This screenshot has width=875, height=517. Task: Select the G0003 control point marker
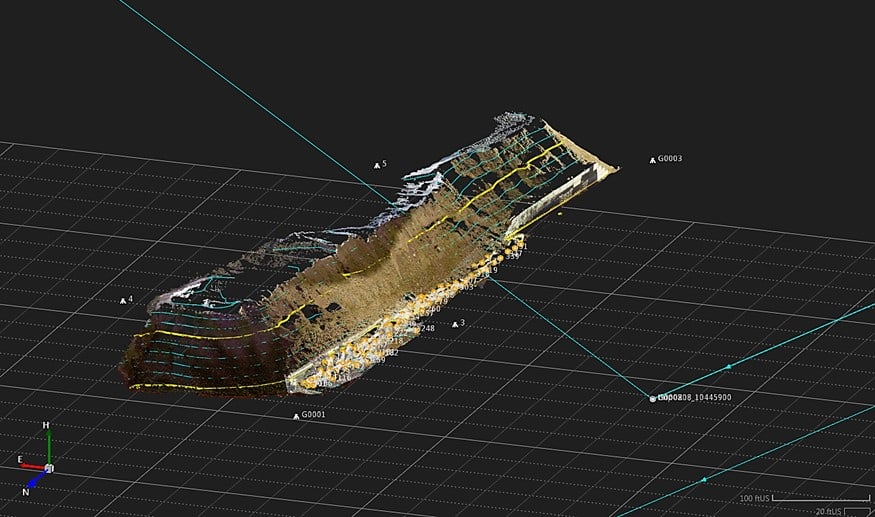pyautogui.click(x=652, y=160)
